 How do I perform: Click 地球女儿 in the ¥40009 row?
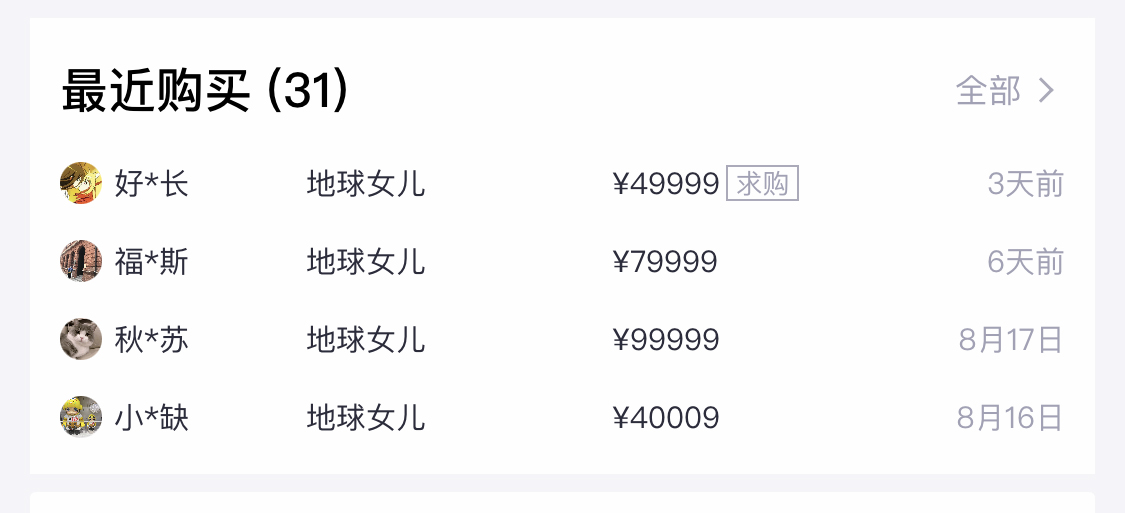tap(366, 417)
